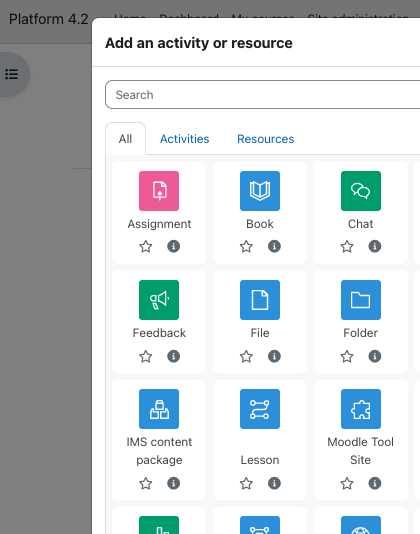Viewport: 420px width, 534px height.
Task: Select the Assignment activity icon
Action: click(x=159, y=191)
